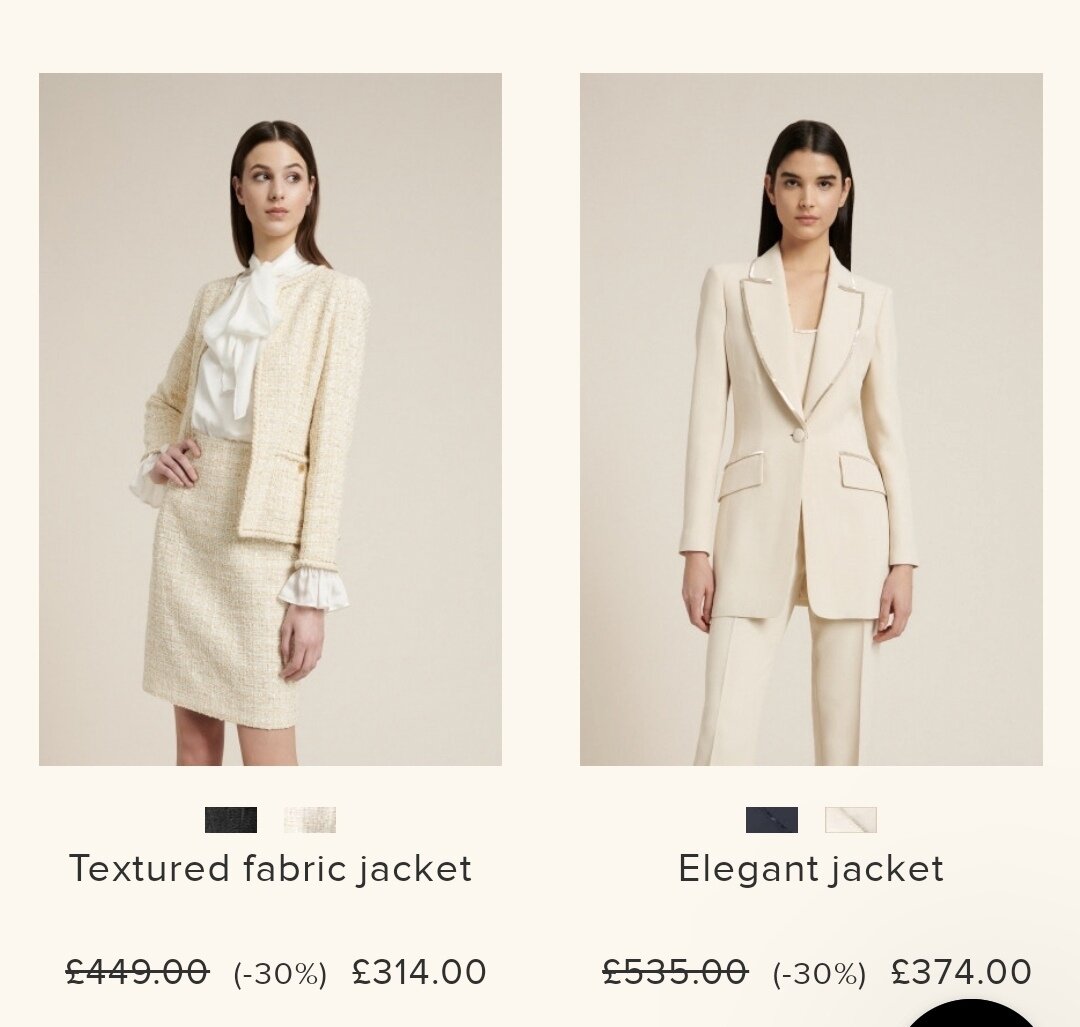Click the crossed-out £449.00 price
Viewport: 1080px width, 1027px height.
point(138,972)
